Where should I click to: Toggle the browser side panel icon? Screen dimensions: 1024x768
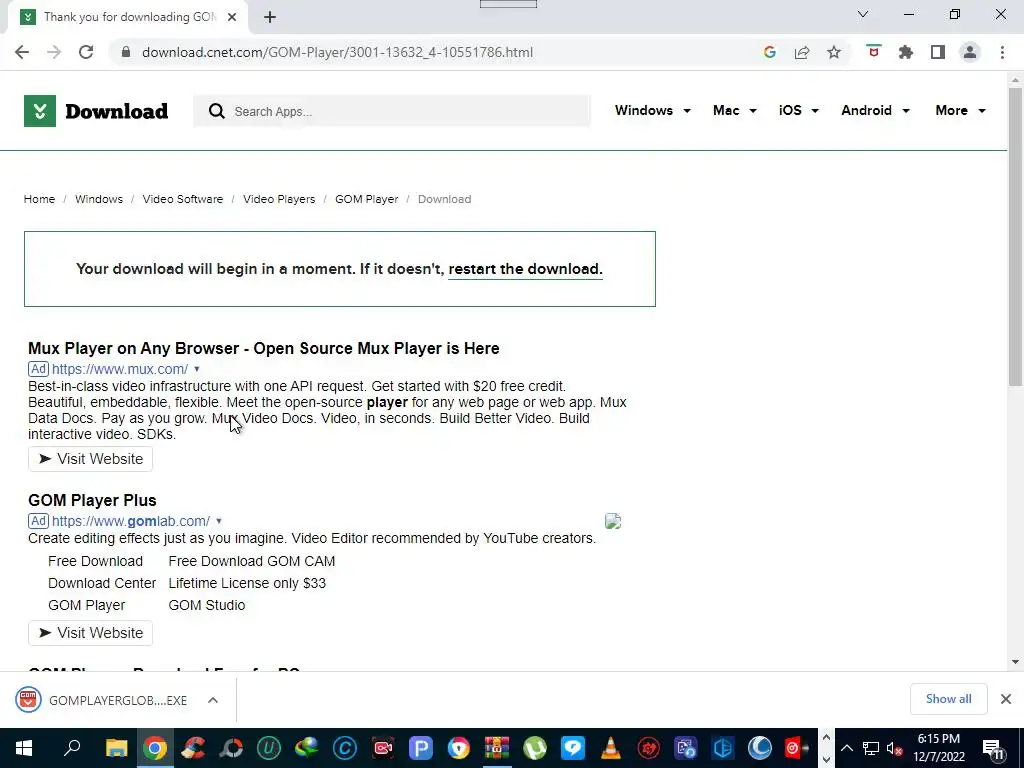[x=938, y=52]
